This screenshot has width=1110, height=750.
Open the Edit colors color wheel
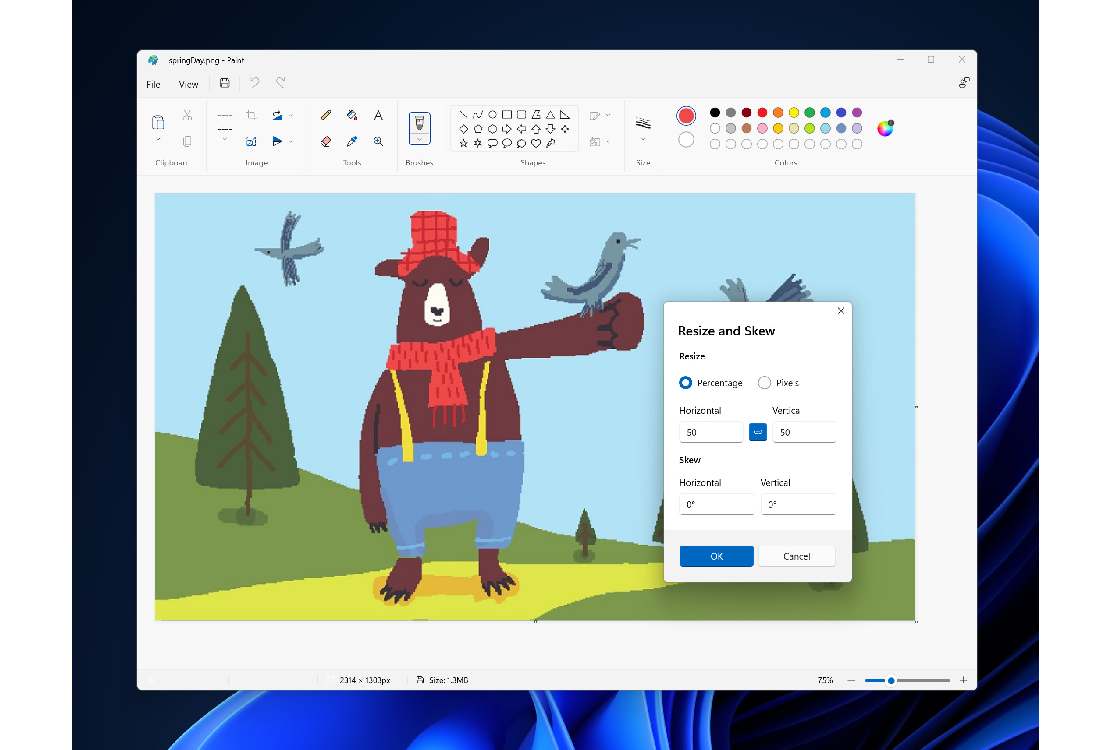pos(886,128)
